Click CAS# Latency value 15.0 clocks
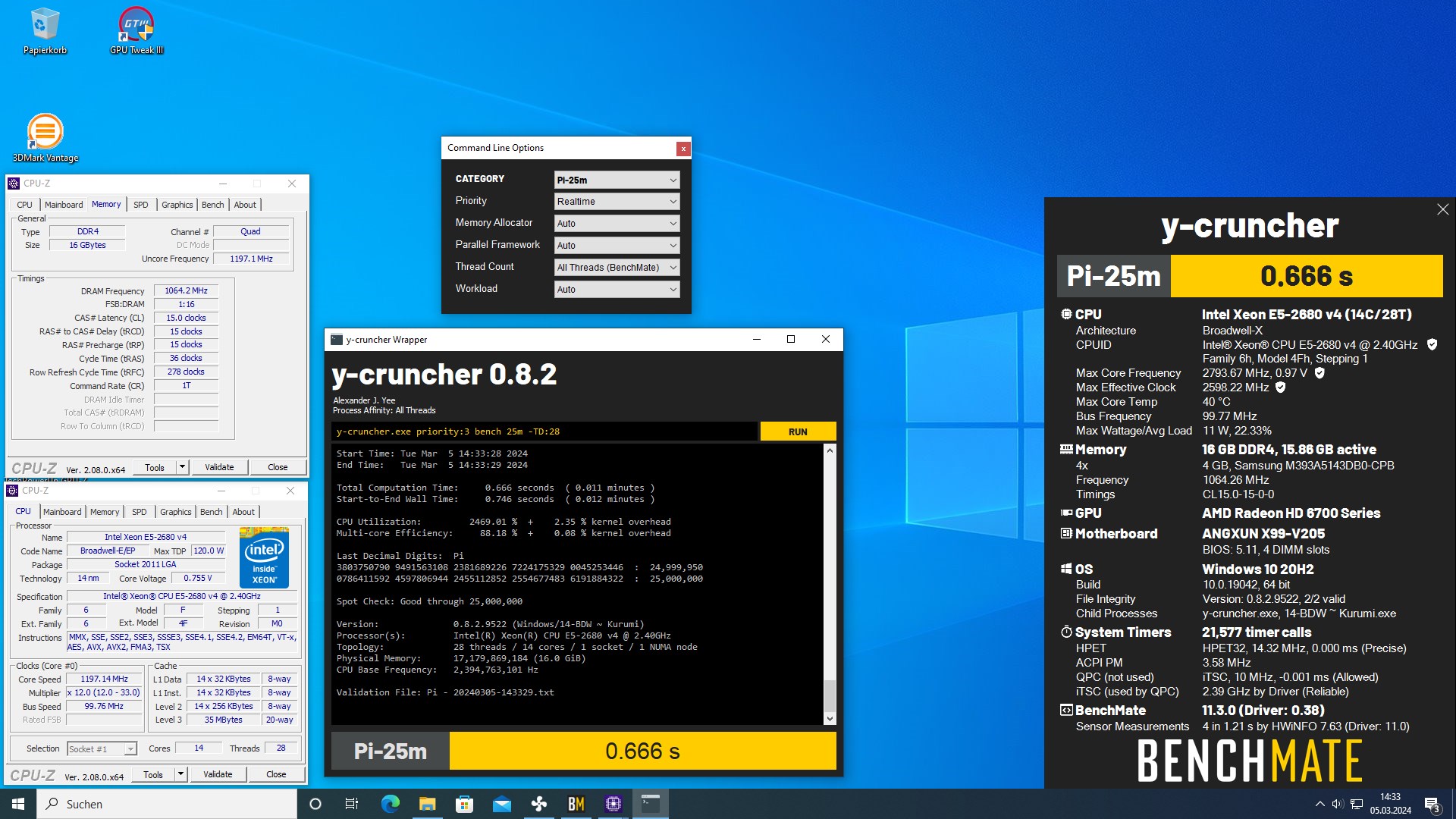Image resolution: width=1456 pixels, height=819 pixels. click(186, 318)
